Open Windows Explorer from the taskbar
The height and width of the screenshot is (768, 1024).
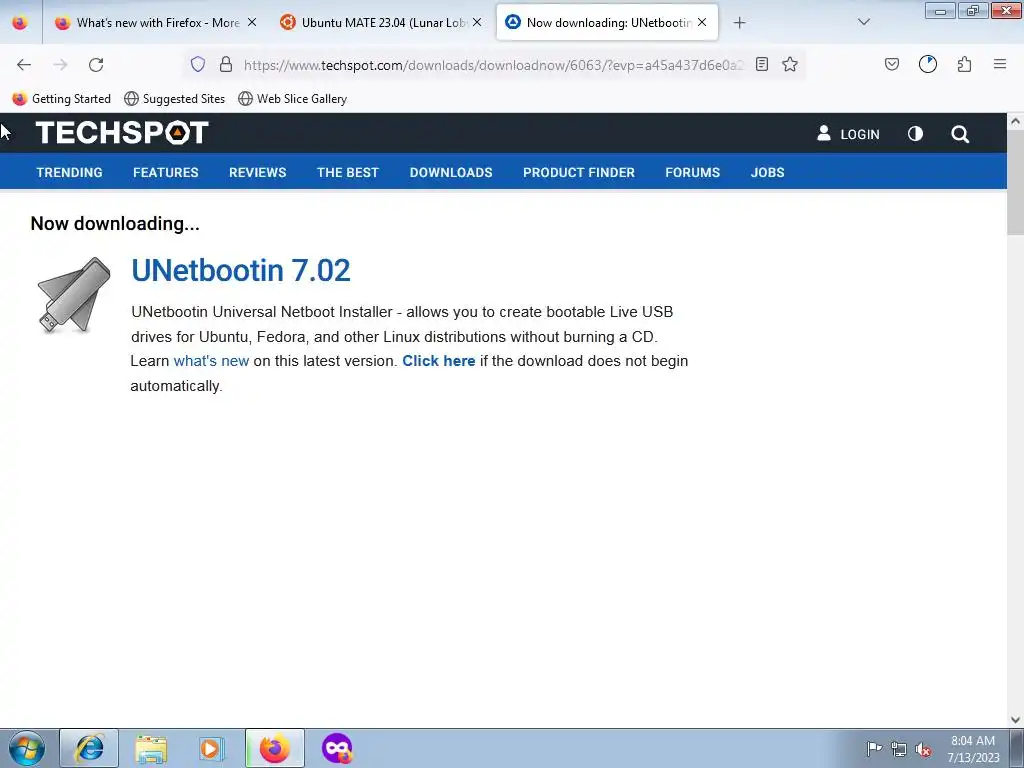[x=151, y=748]
